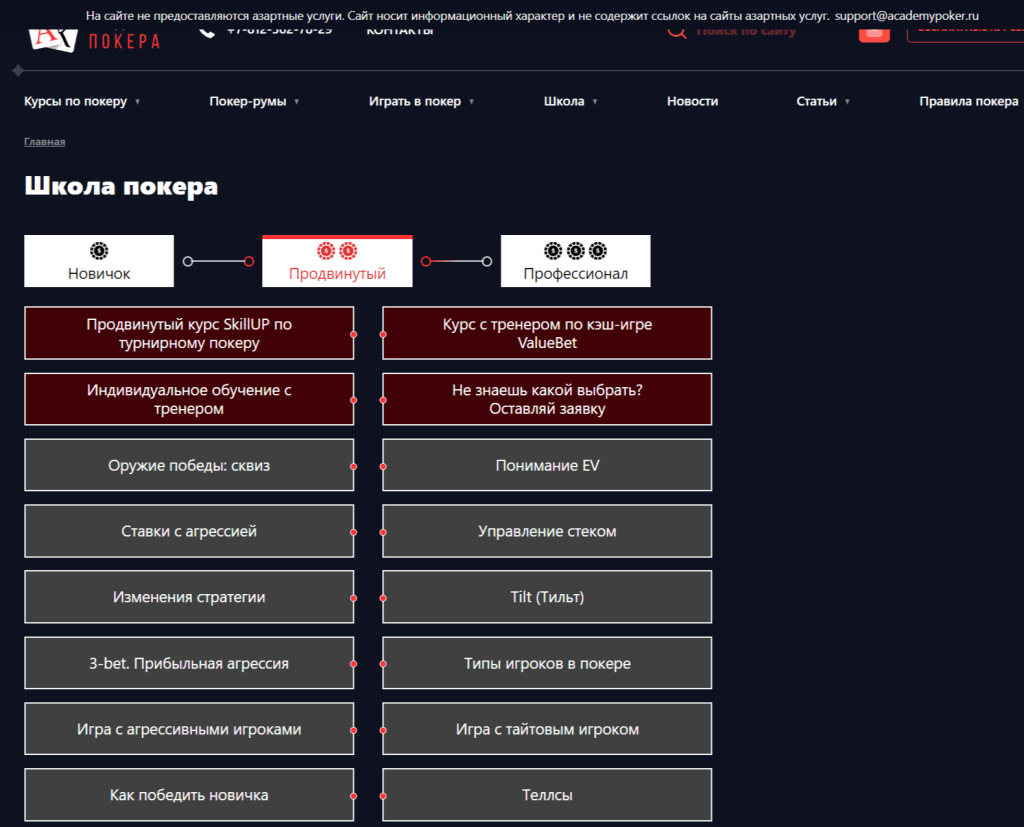Click support@academypoker.ru in the top banner
The image size is (1024, 827).
[x=906, y=16]
